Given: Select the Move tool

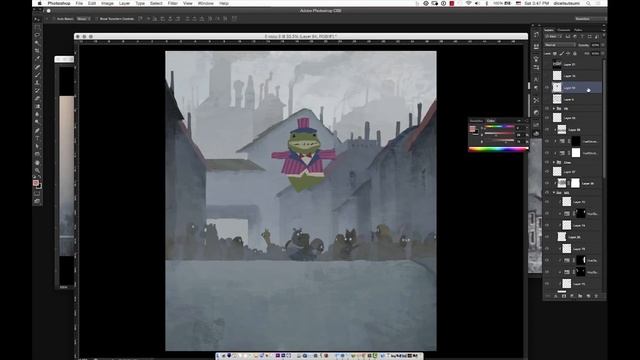Looking at the screenshot, I should 37,19.
